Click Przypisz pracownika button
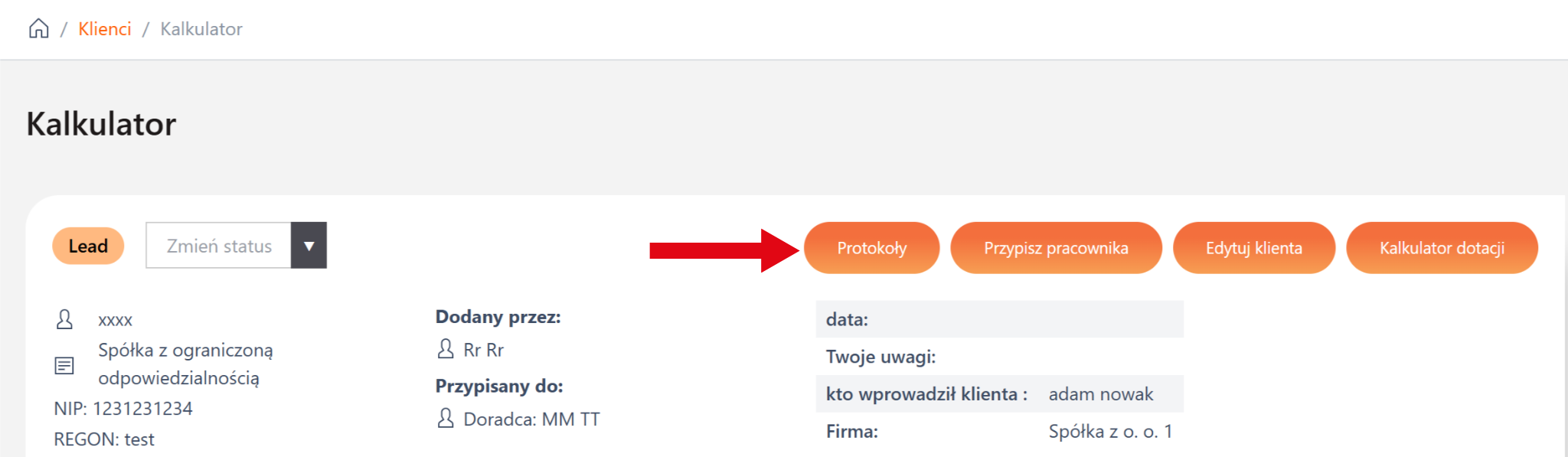 [1056, 248]
